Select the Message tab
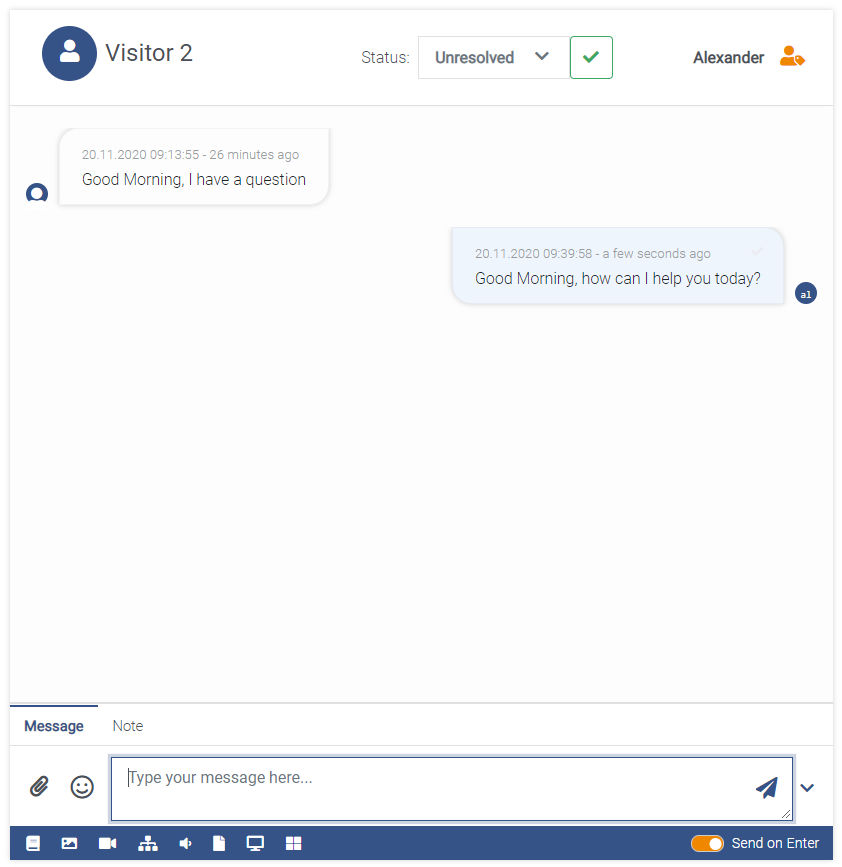 click(54, 725)
